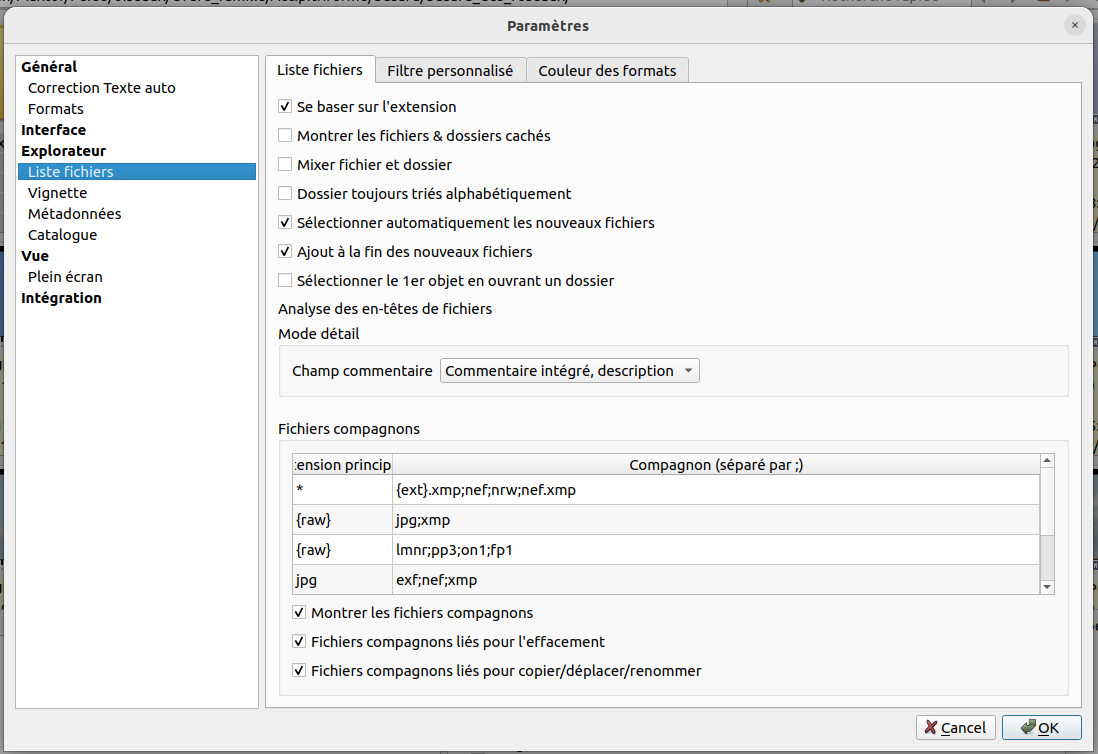1098x754 pixels.
Task: Open the 'Champ commentaire' dropdown
Action: point(569,371)
